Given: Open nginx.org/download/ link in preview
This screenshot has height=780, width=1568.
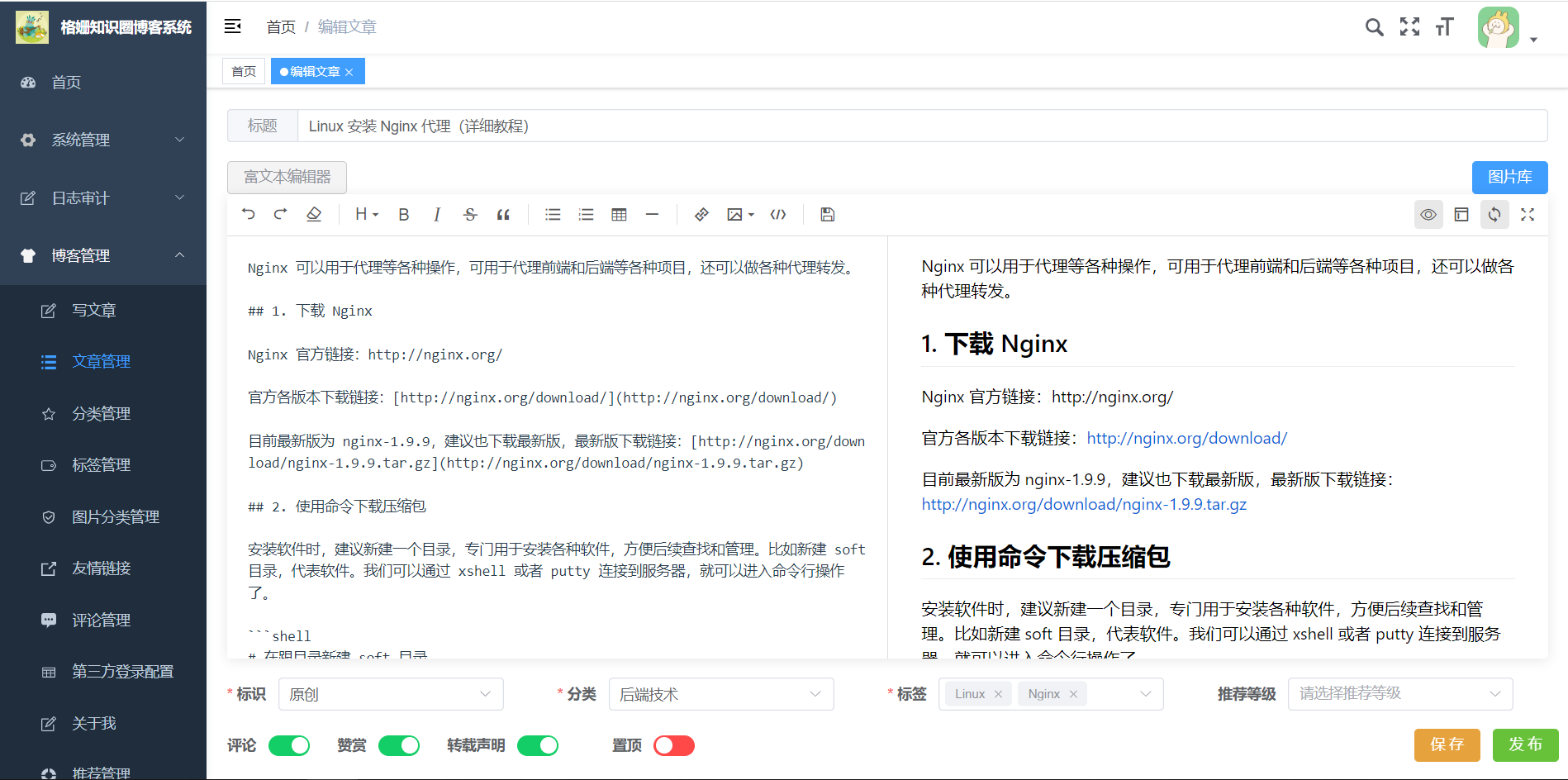Looking at the screenshot, I should click(1186, 438).
